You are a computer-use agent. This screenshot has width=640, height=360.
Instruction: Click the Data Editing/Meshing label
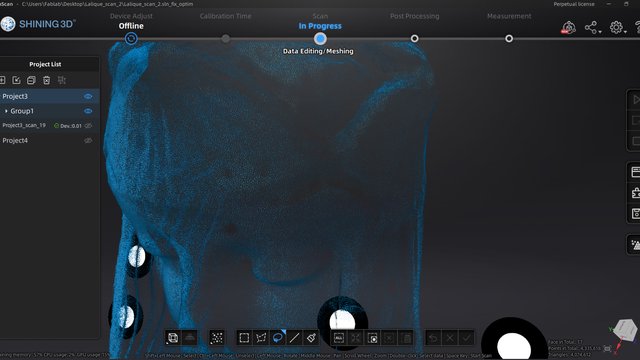[x=318, y=51]
